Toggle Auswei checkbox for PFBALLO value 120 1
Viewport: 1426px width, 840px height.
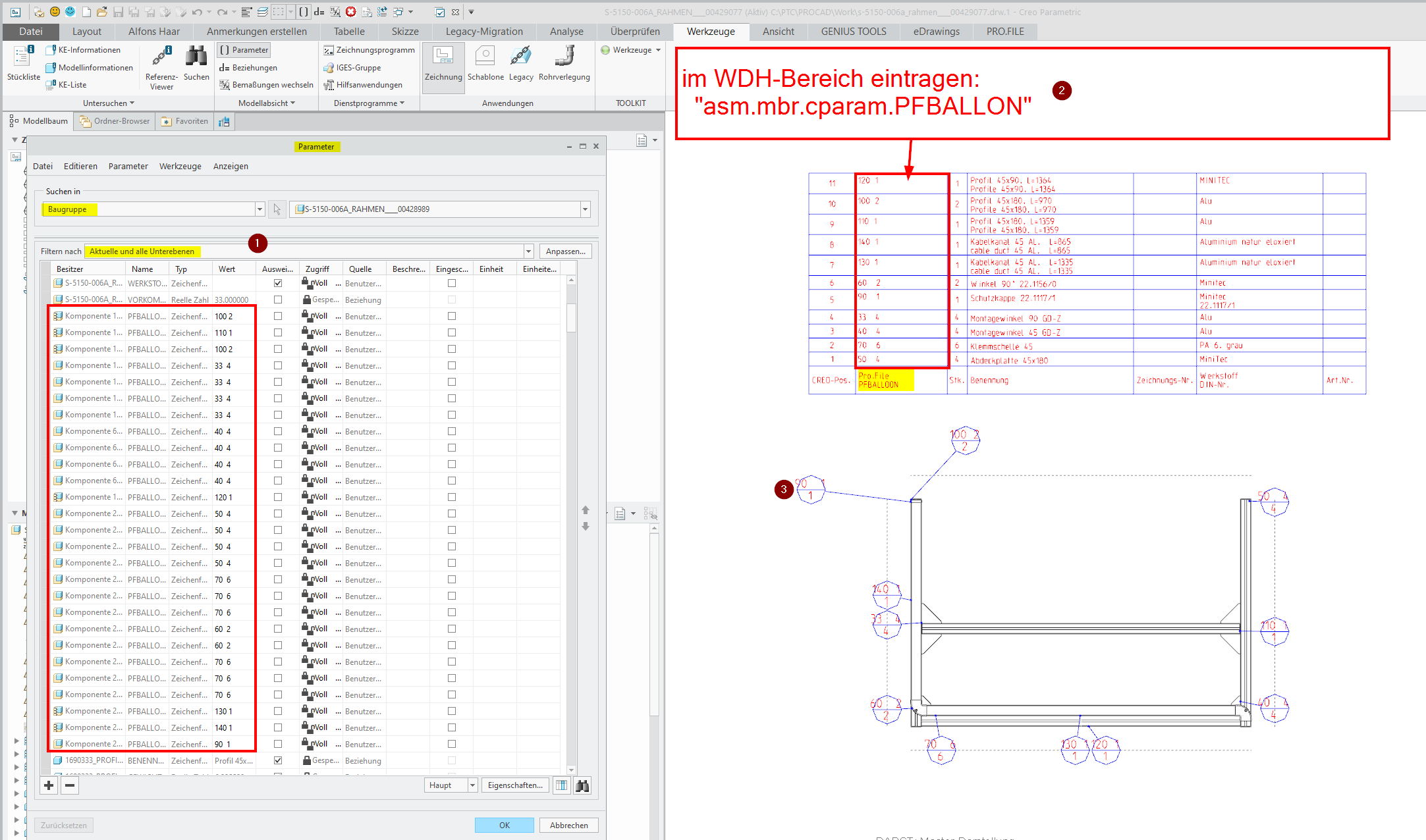[278, 497]
